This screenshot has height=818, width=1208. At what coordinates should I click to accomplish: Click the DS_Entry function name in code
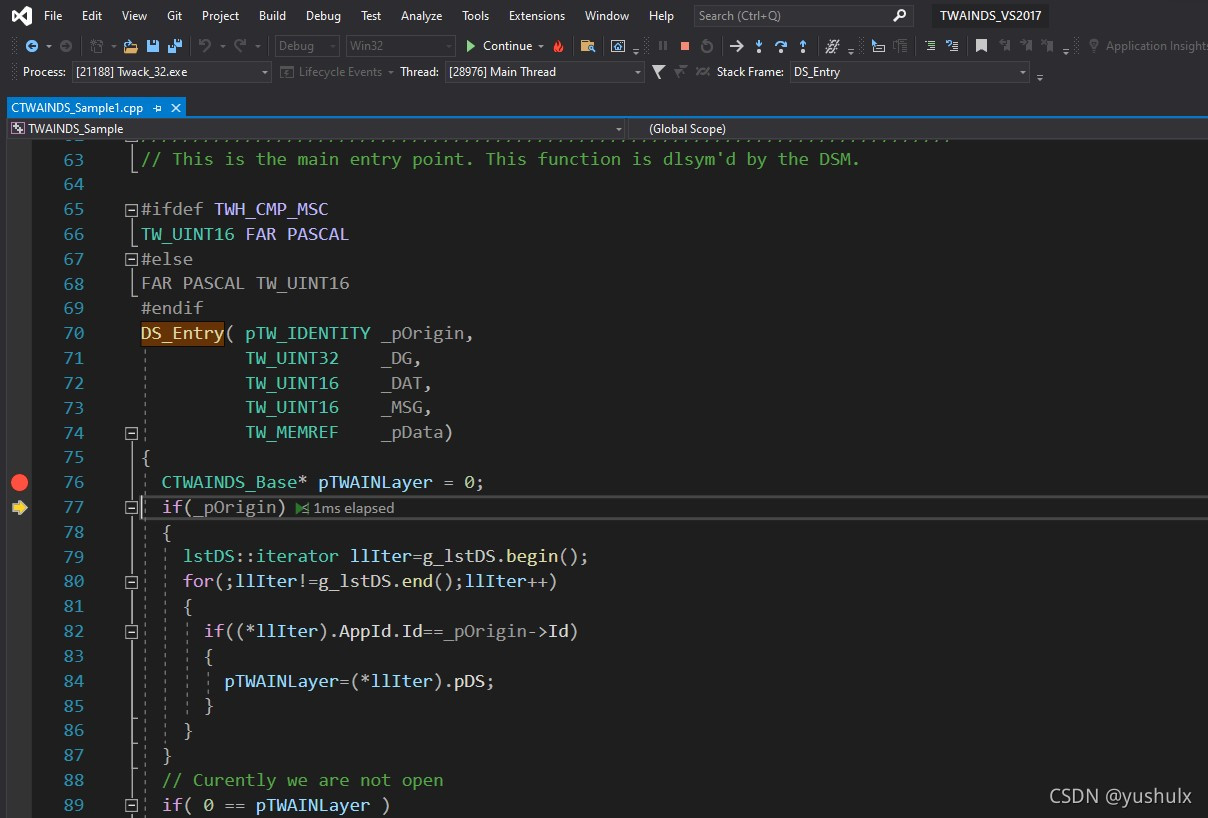click(182, 334)
